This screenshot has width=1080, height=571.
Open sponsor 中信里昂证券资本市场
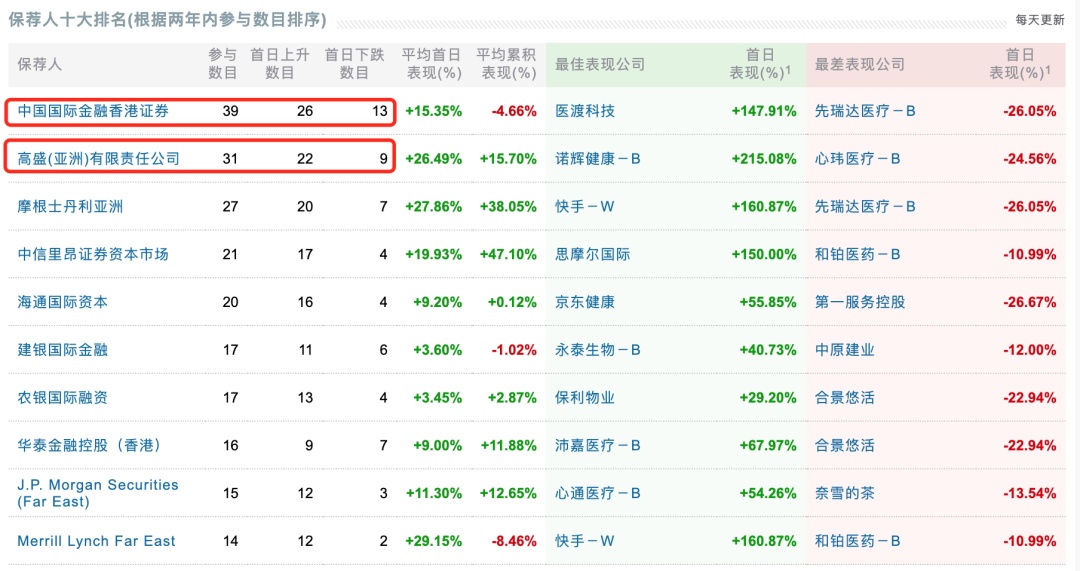[93, 254]
